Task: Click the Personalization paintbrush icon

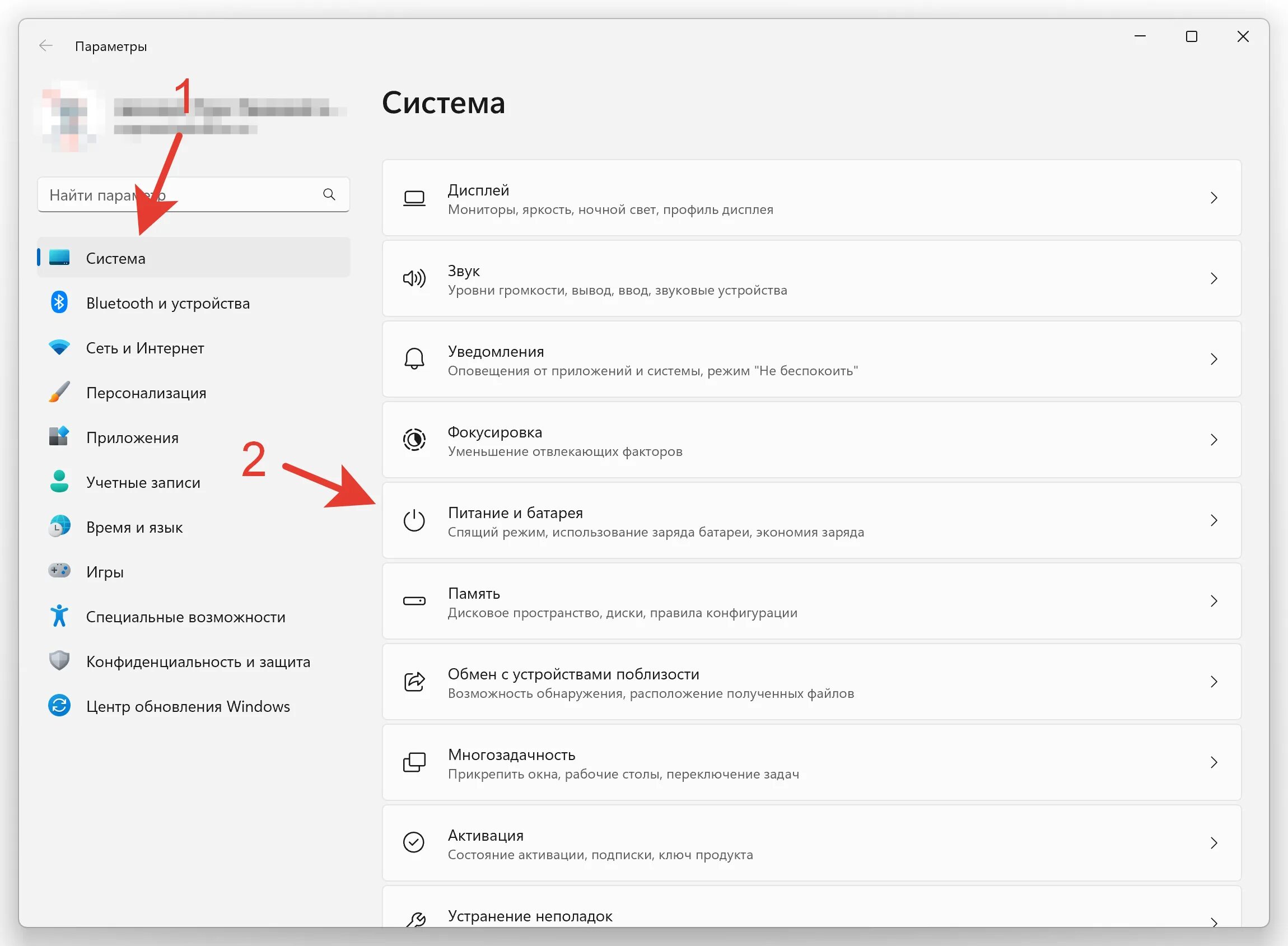Action: click(59, 392)
